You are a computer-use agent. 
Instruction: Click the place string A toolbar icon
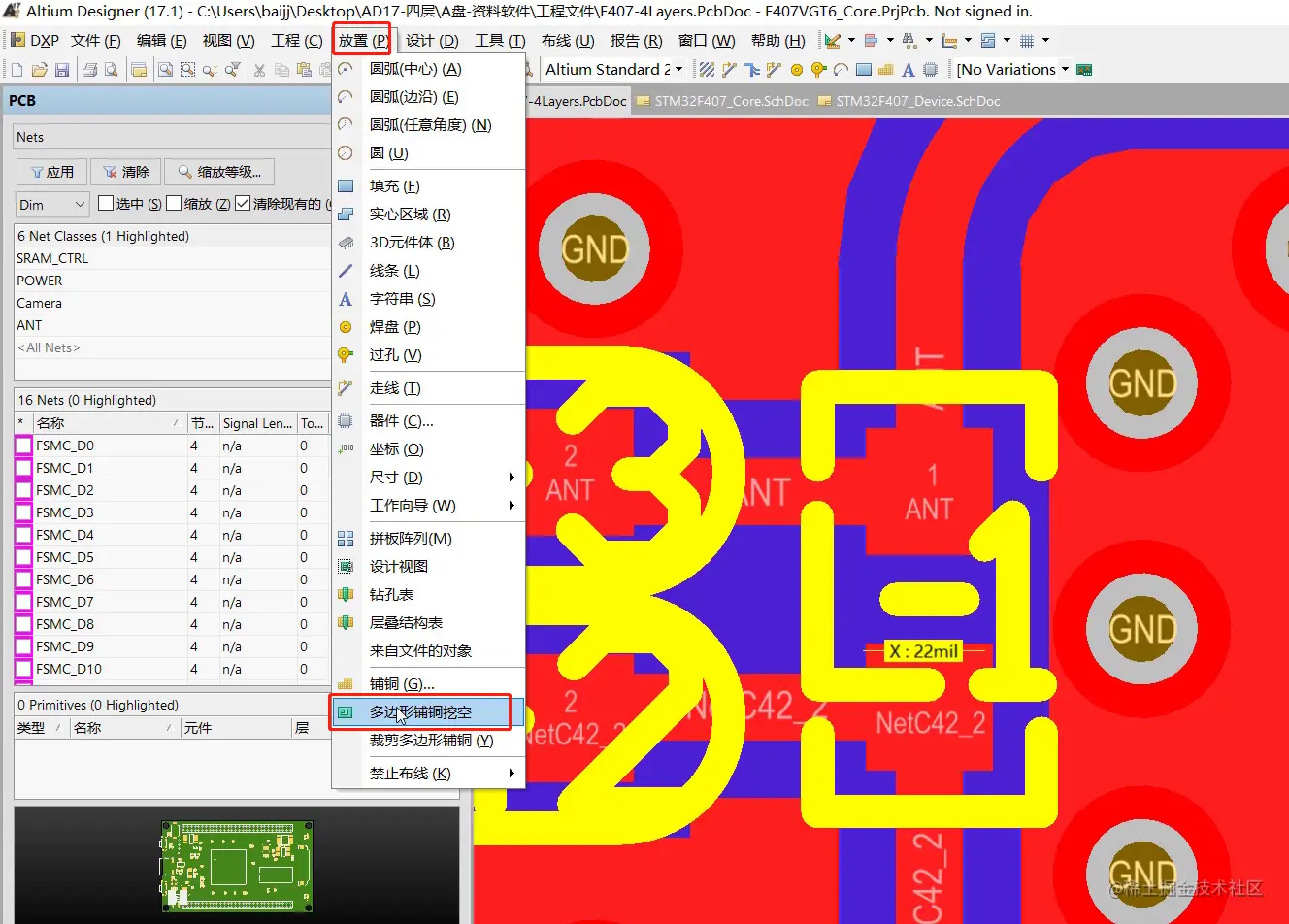click(x=908, y=70)
